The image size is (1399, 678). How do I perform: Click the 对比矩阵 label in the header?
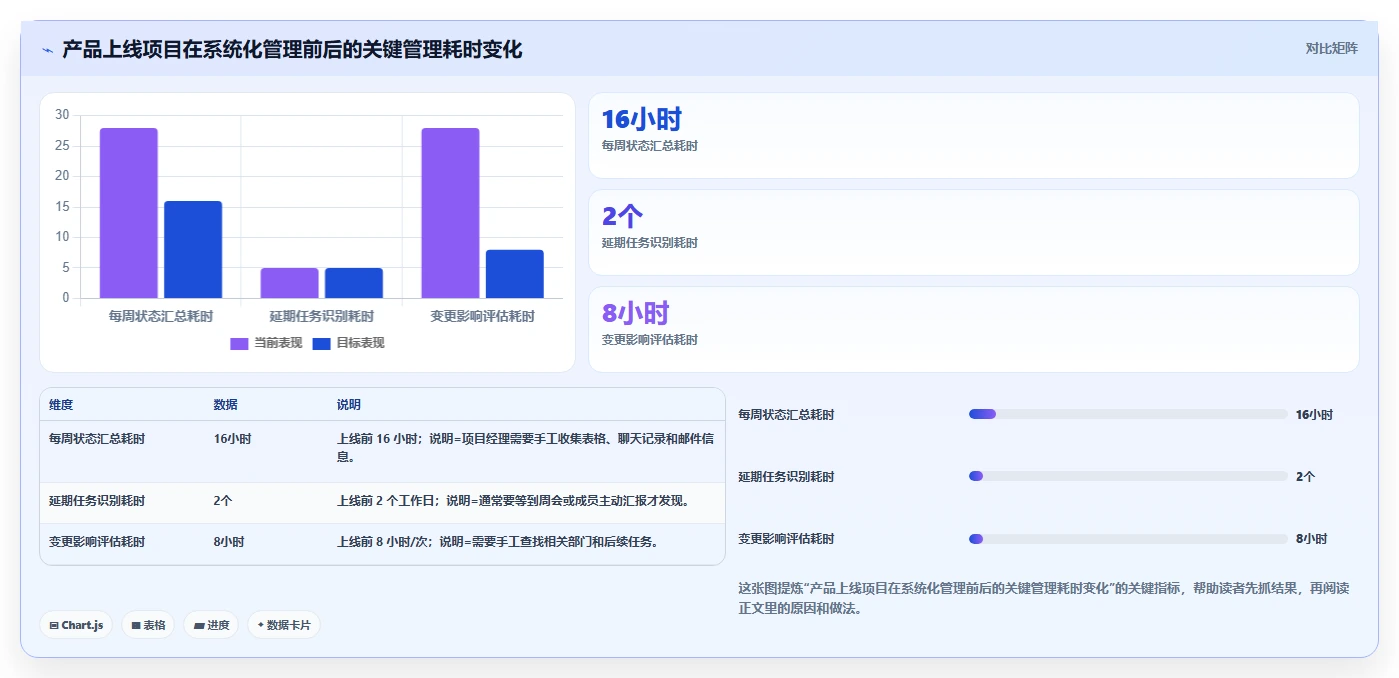(x=1331, y=48)
